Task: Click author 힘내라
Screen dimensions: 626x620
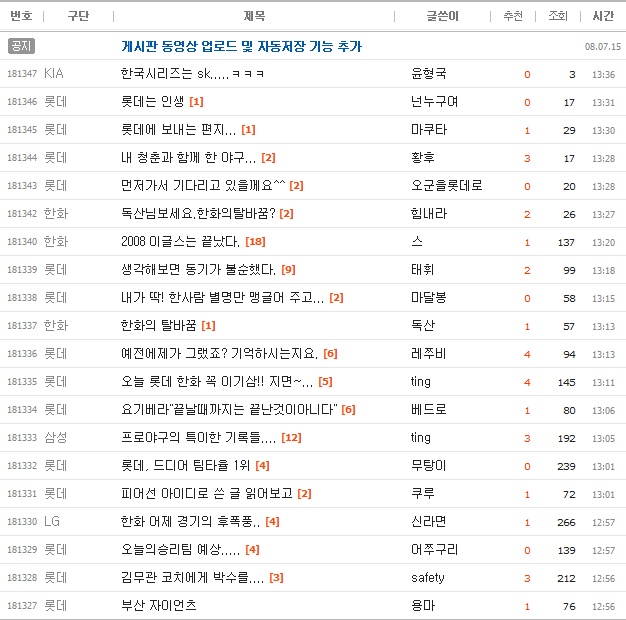Action: [429, 213]
